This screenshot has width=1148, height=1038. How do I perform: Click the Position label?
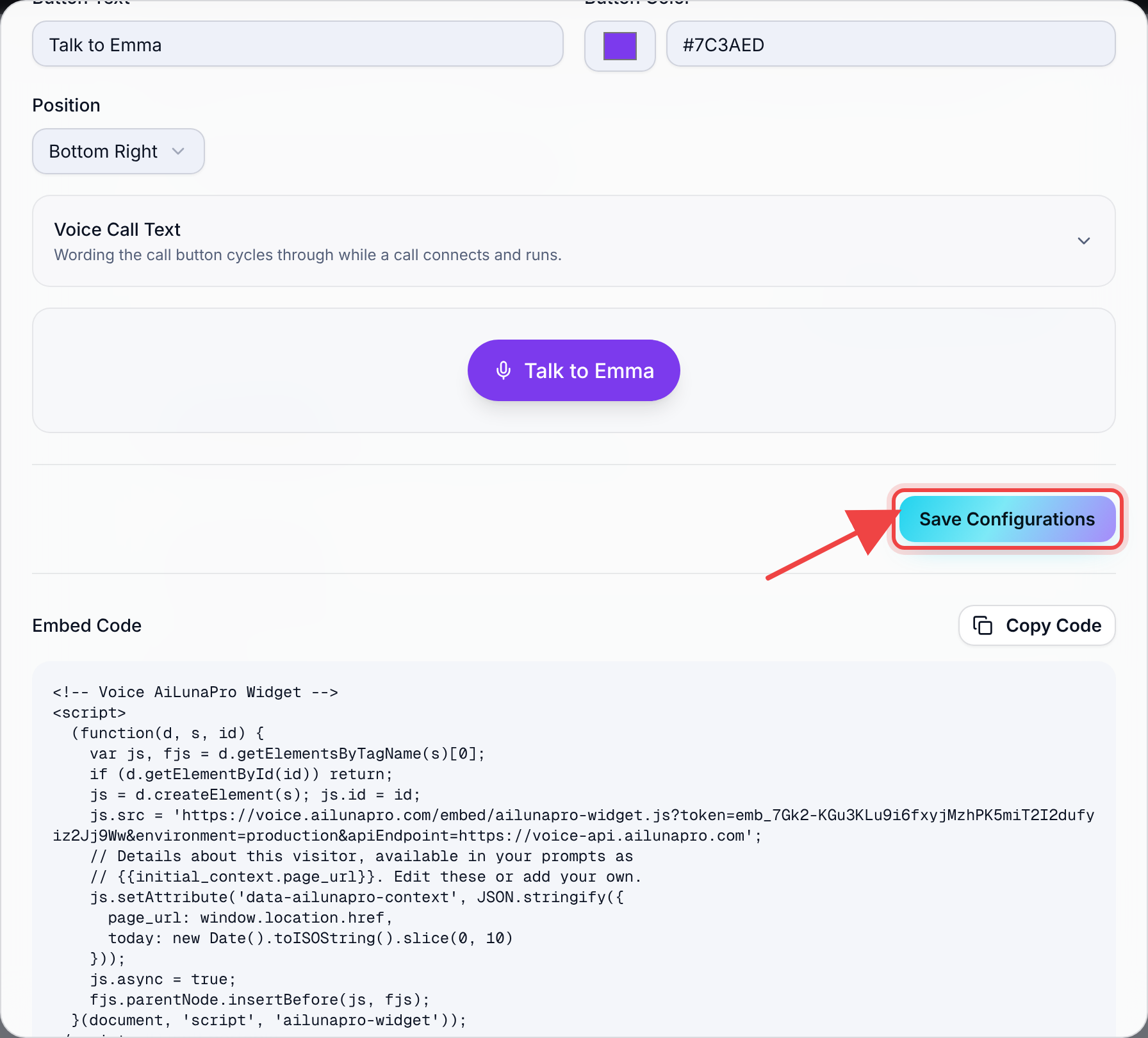(x=66, y=105)
